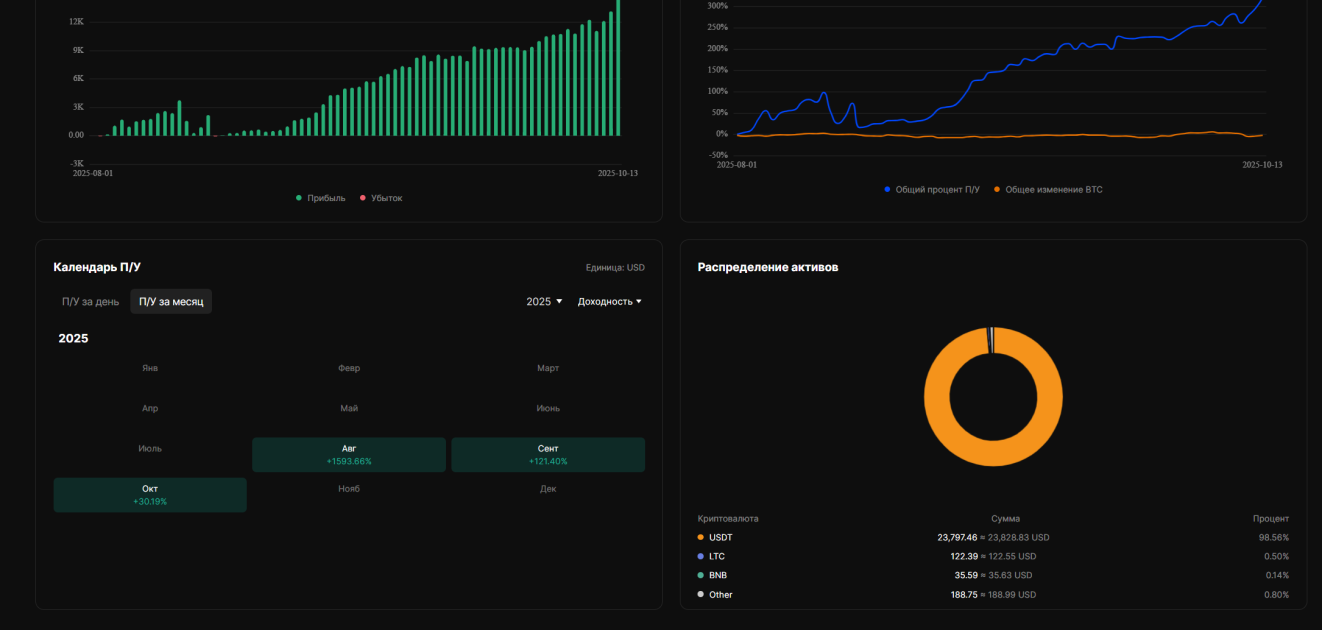Toggle the Прибыль legend dot

(299, 198)
